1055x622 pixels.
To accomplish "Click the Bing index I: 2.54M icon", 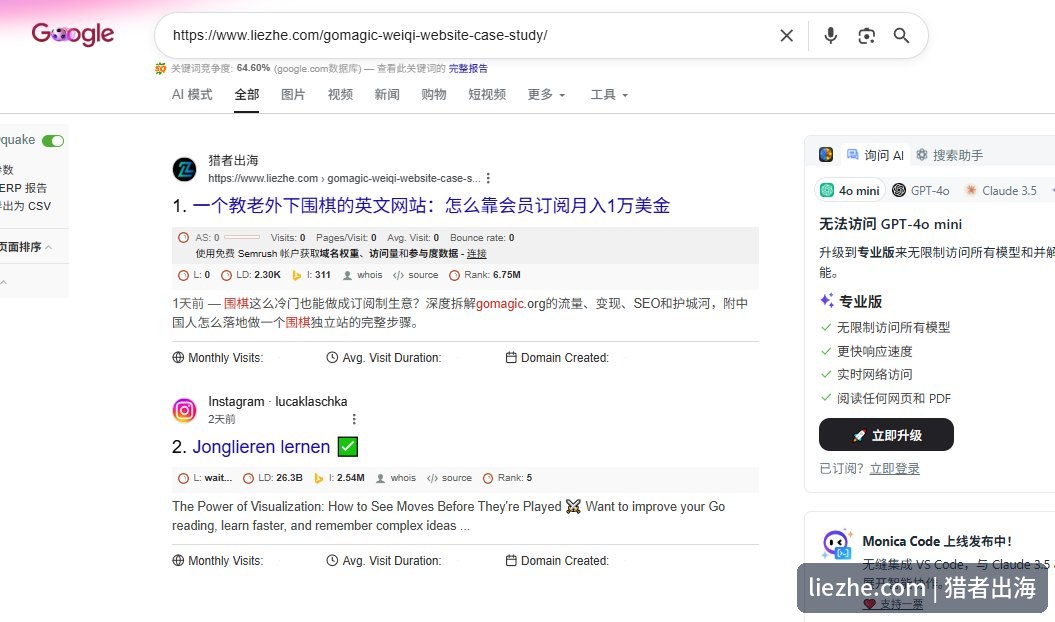I will pyautogui.click(x=319, y=478).
